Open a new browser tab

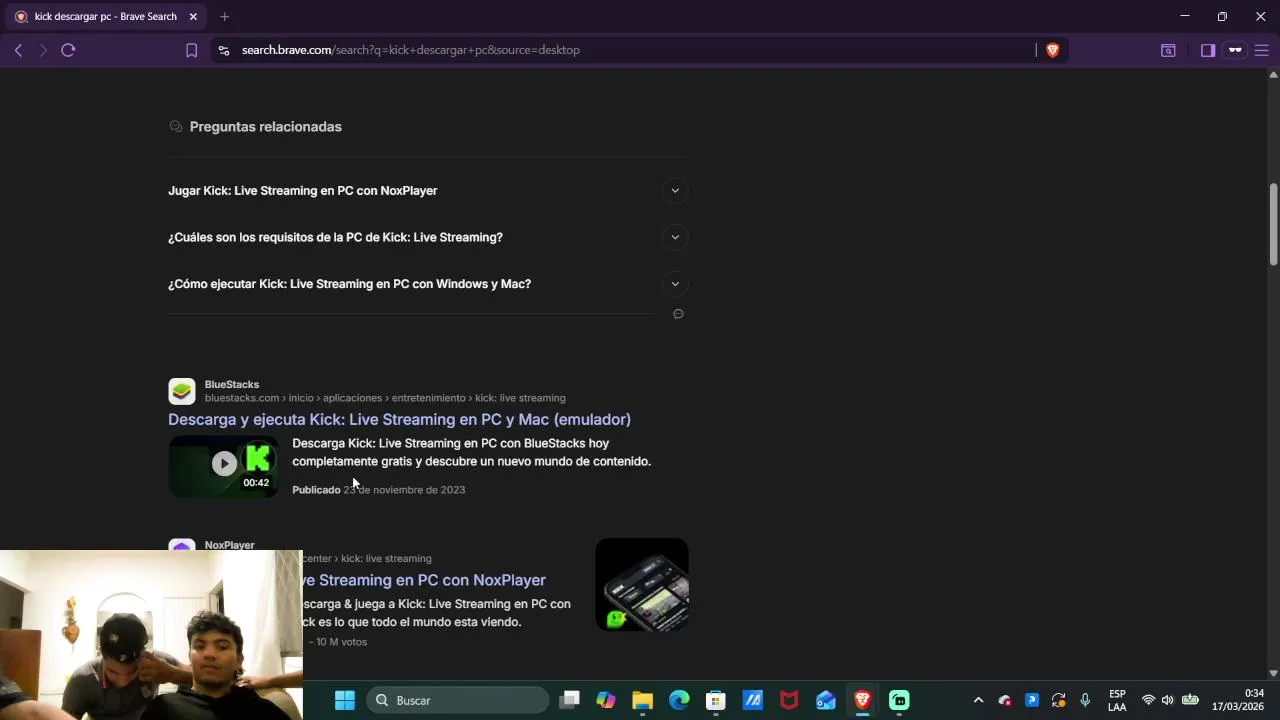point(224,17)
